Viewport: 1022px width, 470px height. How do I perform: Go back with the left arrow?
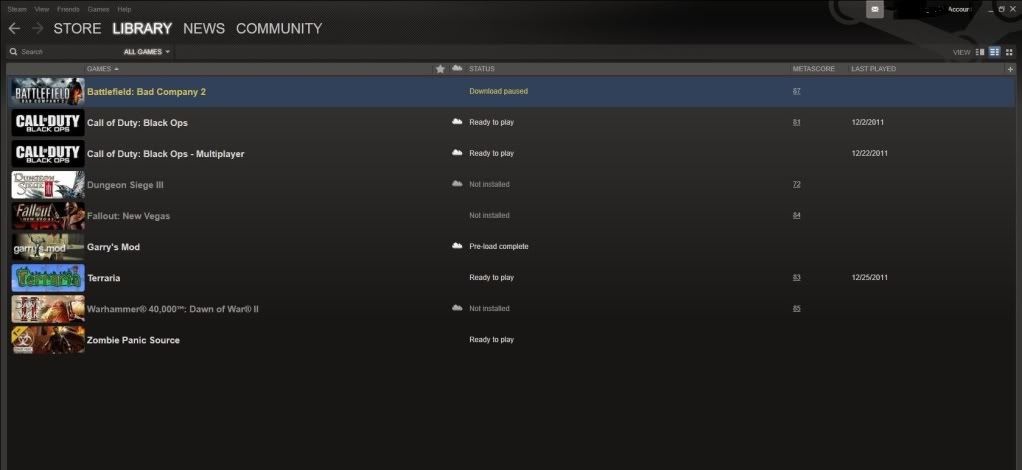point(14,29)
